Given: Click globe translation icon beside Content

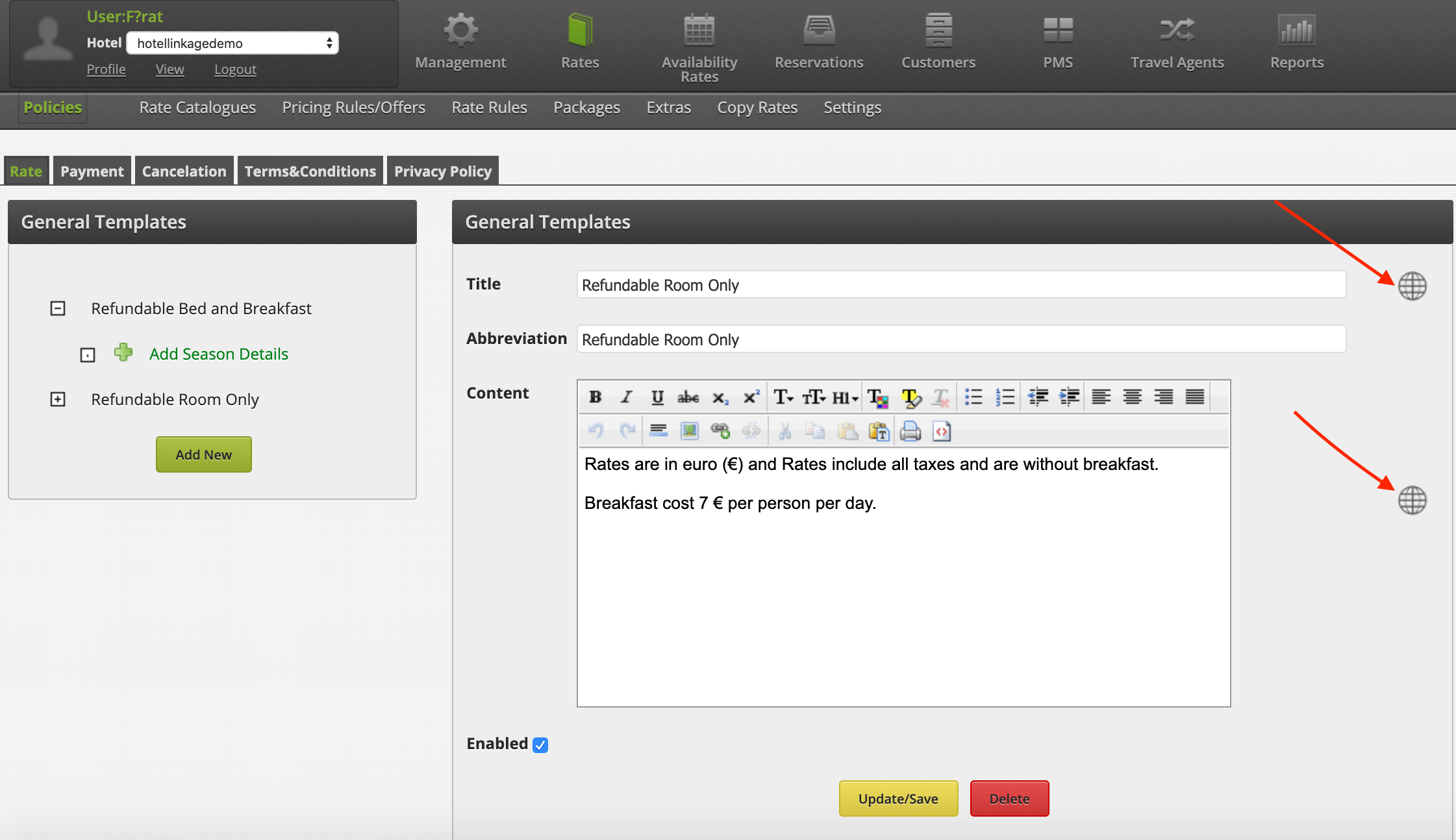Looking at the screenshot, I should coord(1412,500).
